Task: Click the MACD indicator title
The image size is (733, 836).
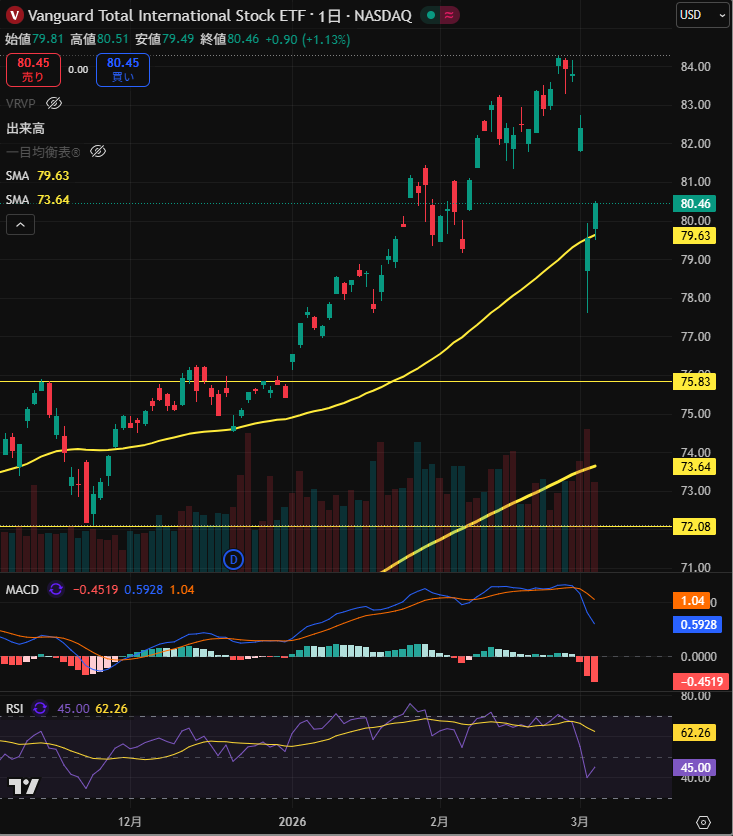Action: [22, 589]
